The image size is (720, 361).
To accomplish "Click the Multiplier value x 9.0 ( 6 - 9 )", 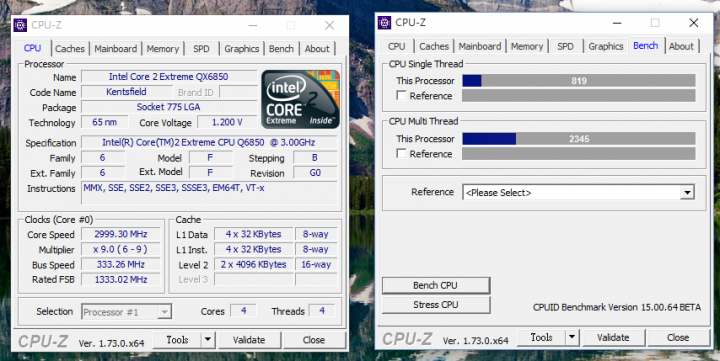I will [121, 249].
